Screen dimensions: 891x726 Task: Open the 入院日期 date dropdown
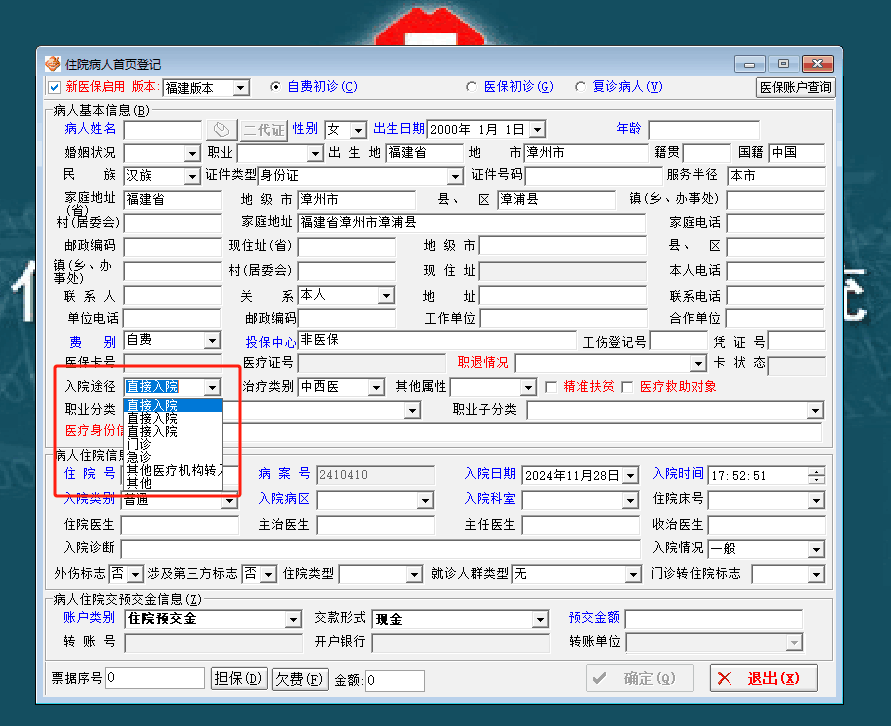(x=630, y=475)
